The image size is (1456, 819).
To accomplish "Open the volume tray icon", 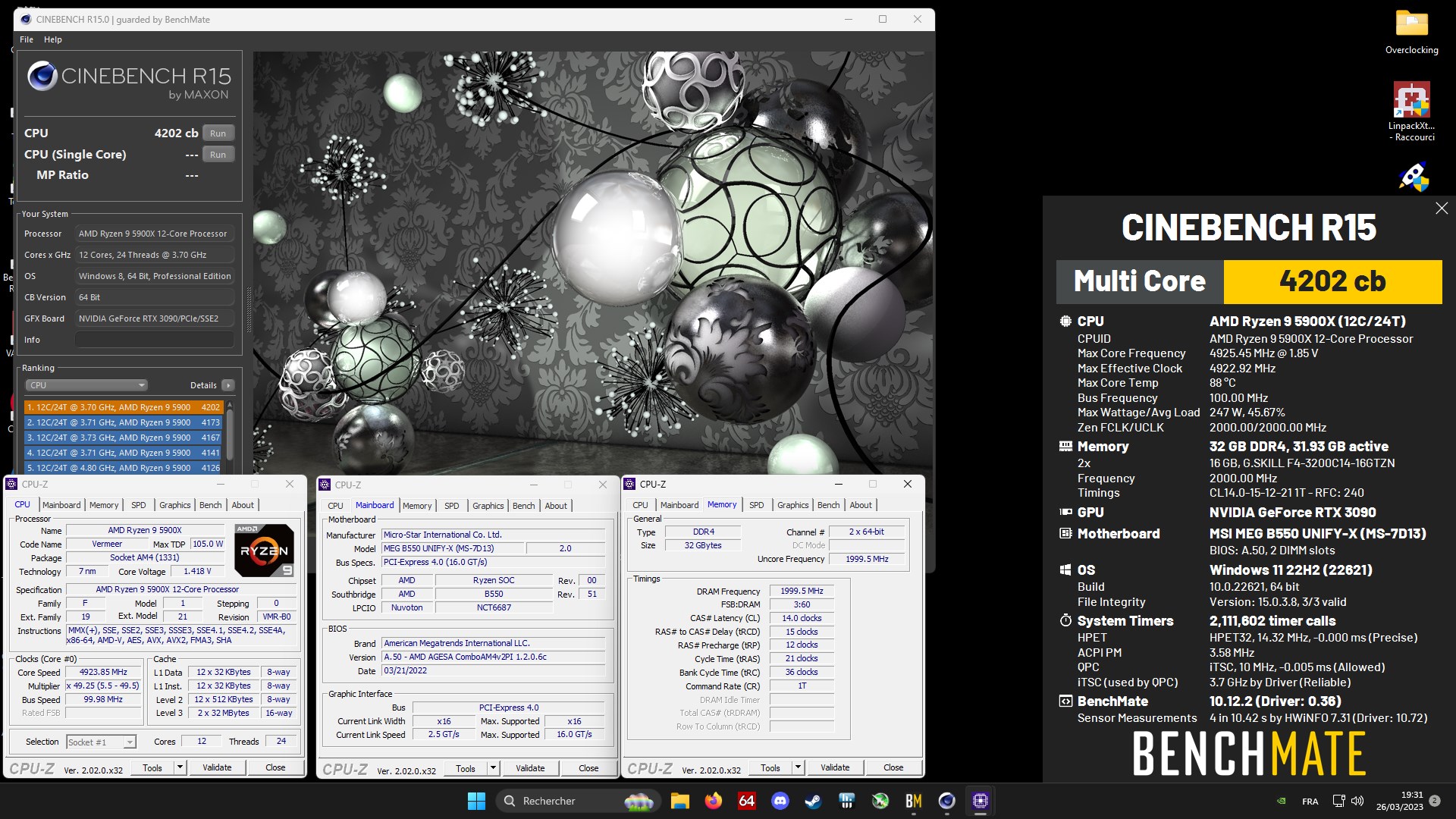I will click(x=1357, y=801).
